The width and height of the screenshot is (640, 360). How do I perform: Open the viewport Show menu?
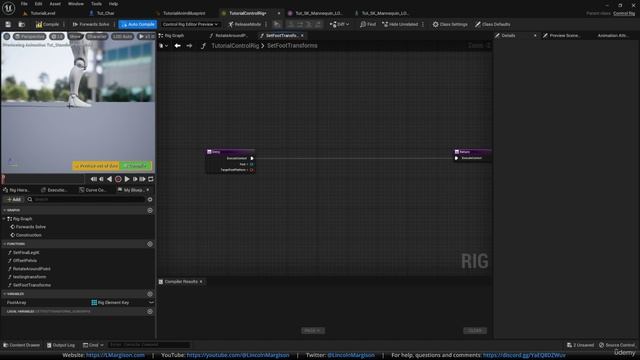75,37
